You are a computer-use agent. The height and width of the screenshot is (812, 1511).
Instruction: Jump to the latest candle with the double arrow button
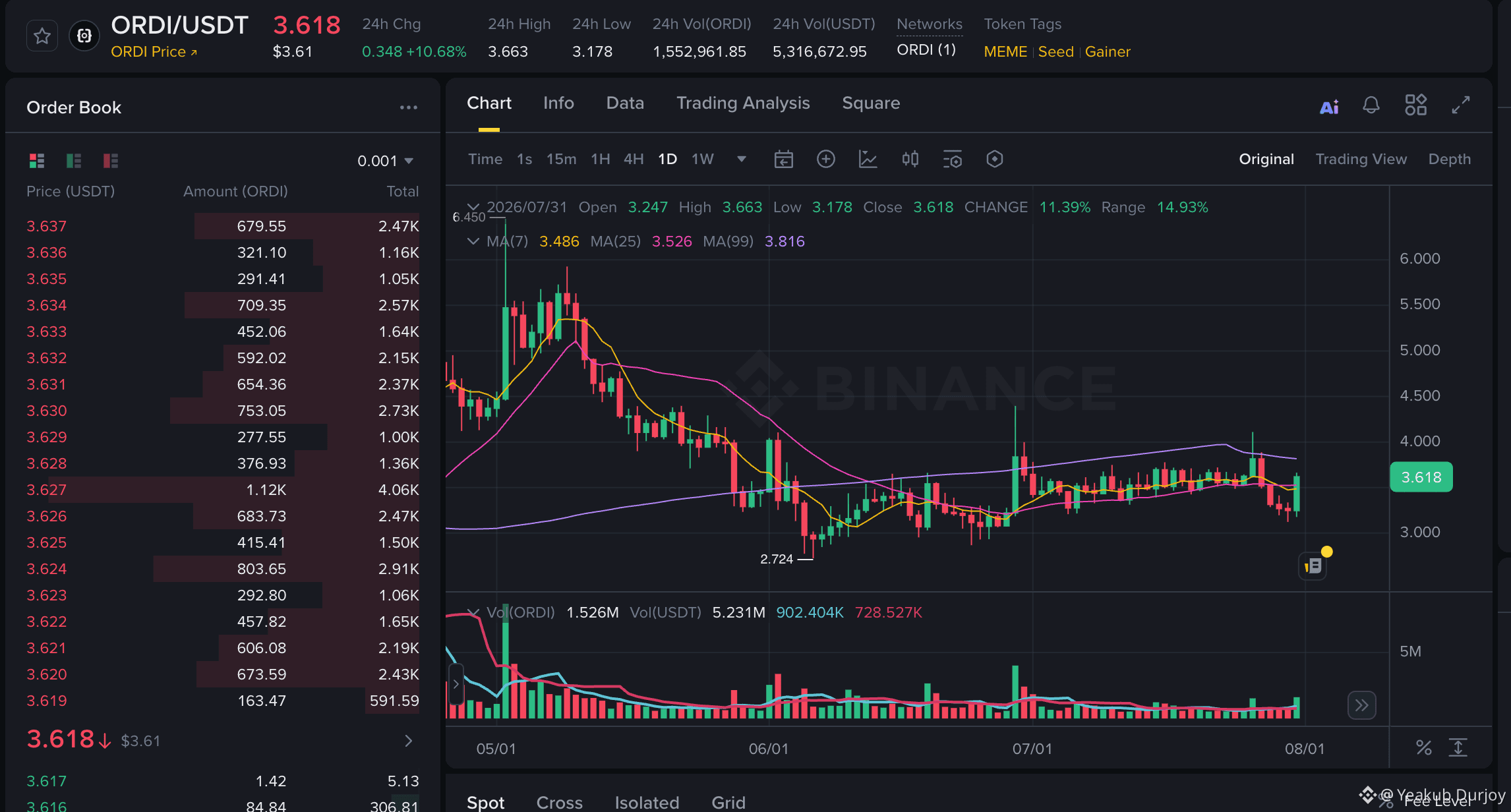pyautogui.click(x=1362, y=705)
